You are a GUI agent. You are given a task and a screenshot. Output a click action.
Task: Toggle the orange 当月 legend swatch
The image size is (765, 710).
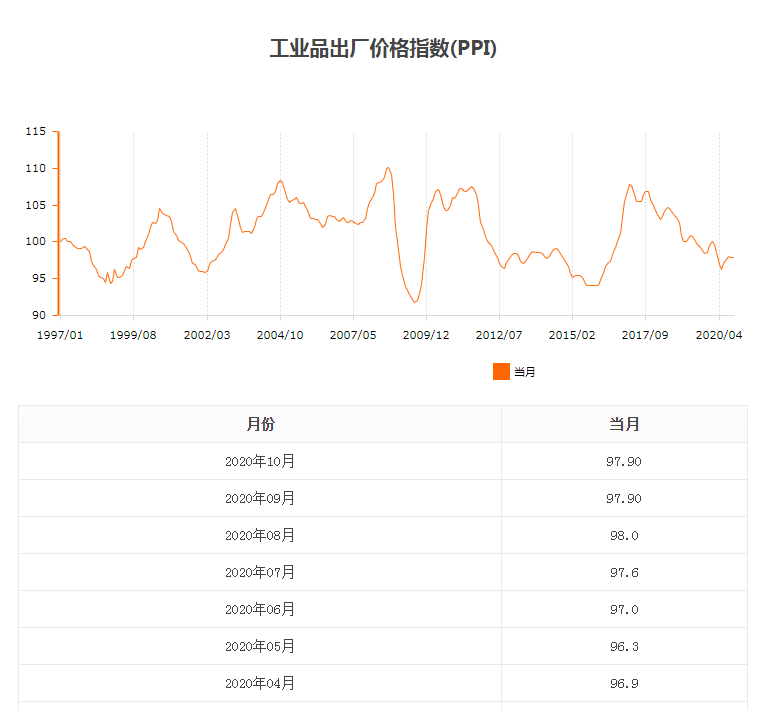coord(501,372)
